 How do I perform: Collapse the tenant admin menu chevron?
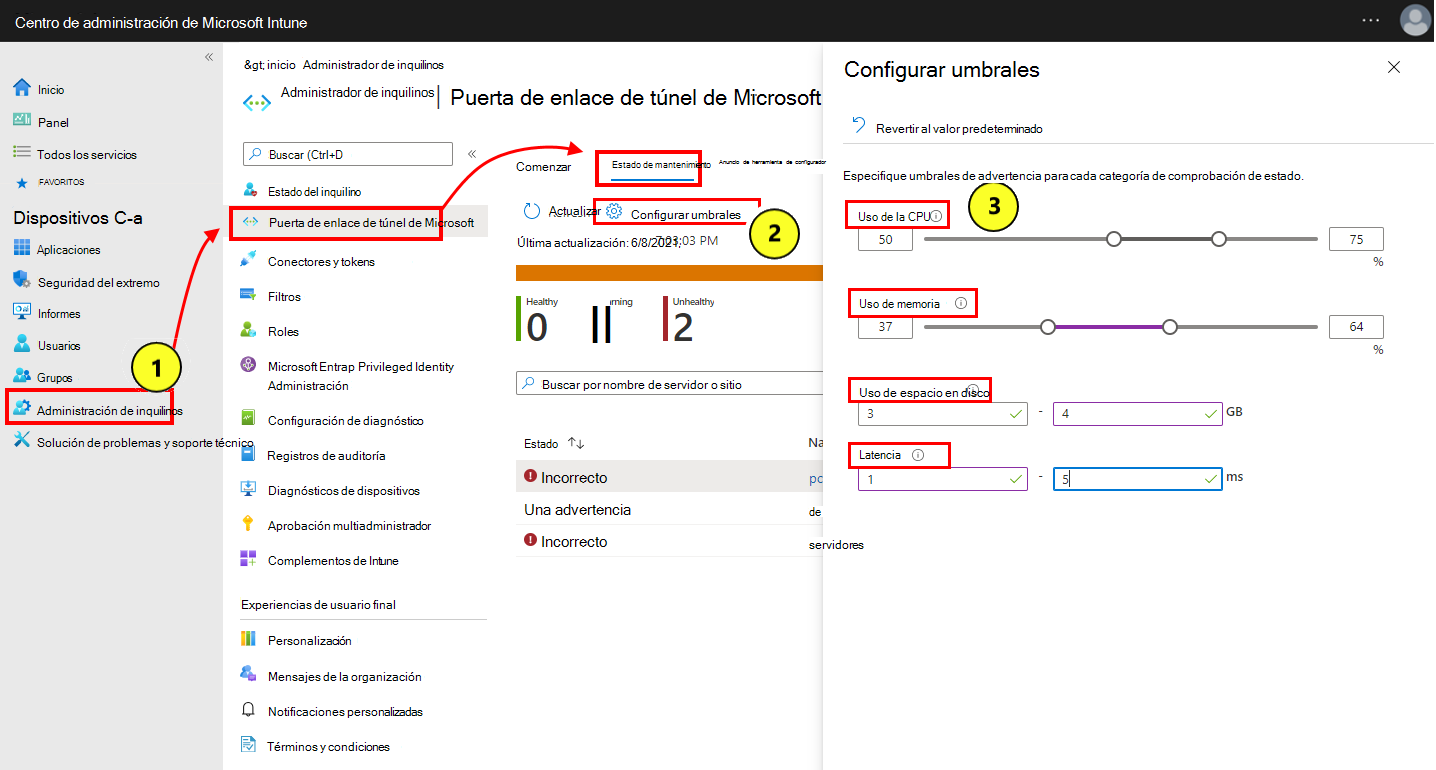pos(472,154)
